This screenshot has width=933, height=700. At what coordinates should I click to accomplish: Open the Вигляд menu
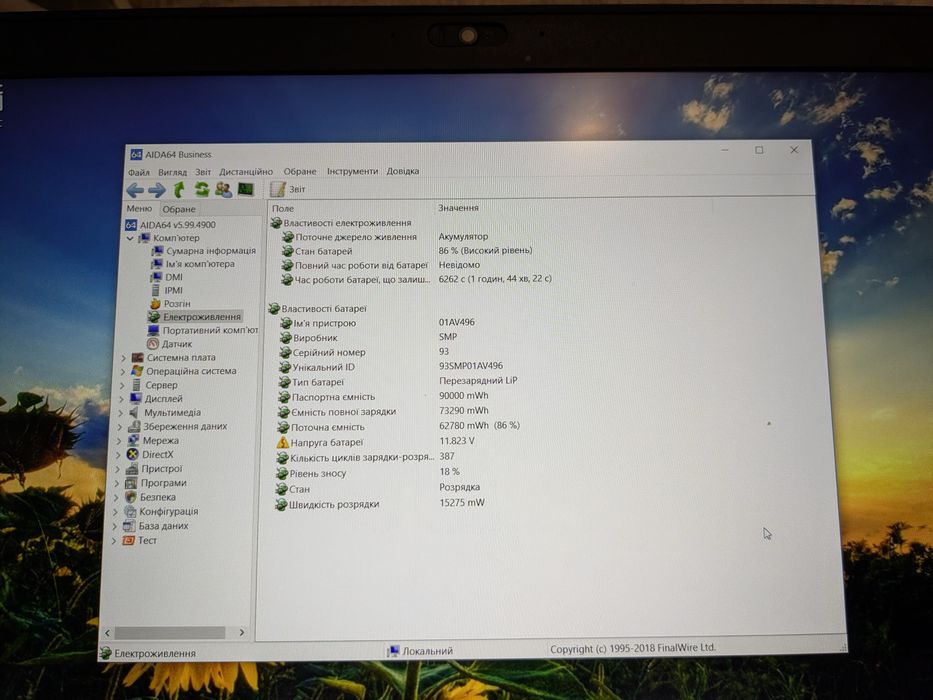(x=173, y=172)
